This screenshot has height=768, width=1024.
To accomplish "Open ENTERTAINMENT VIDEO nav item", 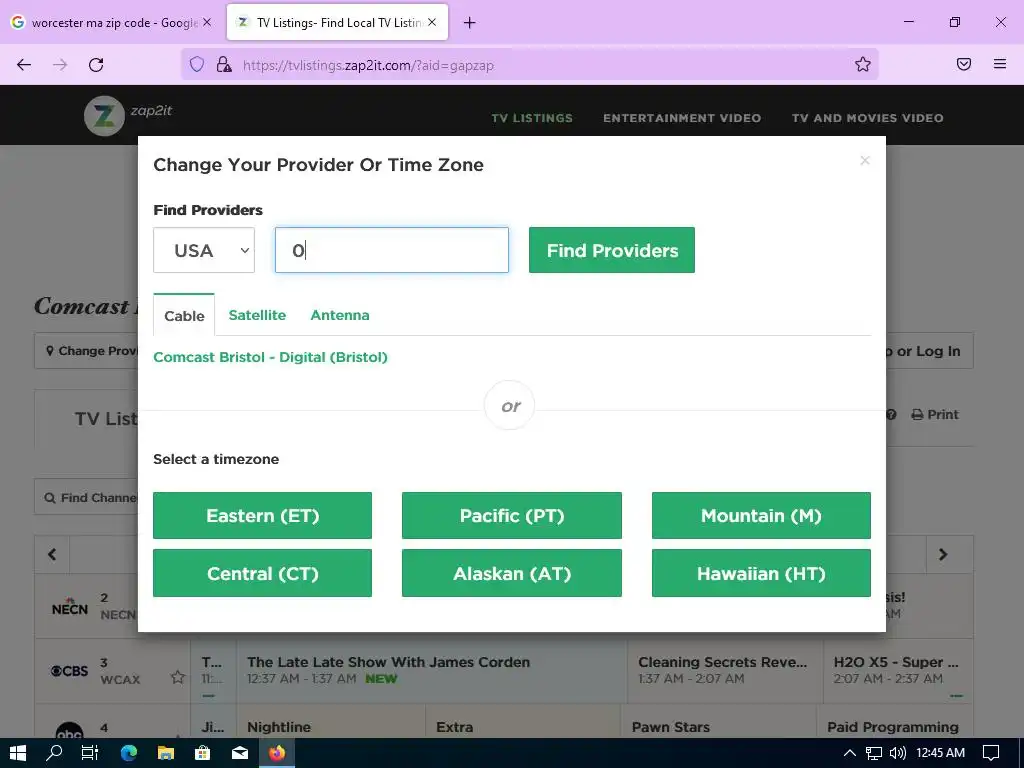I will point(682,118).
